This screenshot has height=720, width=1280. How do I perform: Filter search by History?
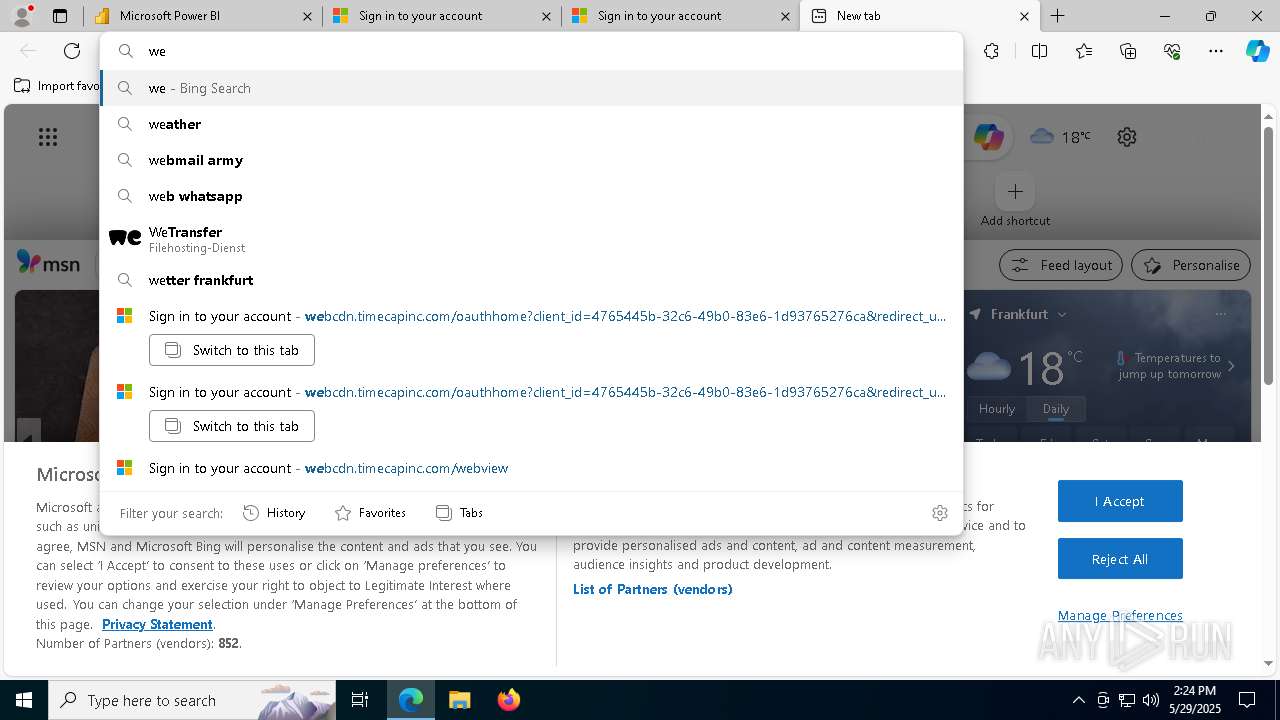[275, 513]
